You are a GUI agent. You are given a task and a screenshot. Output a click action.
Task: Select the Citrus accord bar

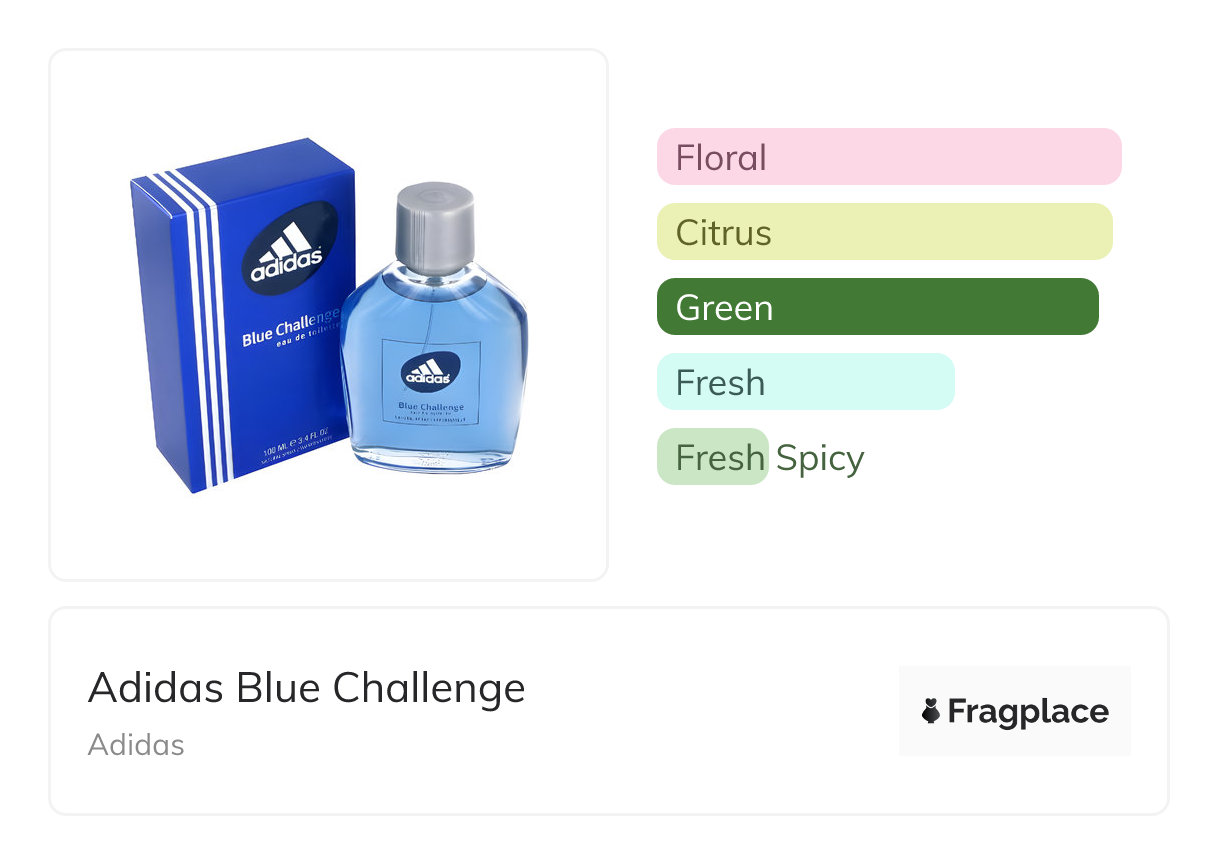(x=884, y=232)
